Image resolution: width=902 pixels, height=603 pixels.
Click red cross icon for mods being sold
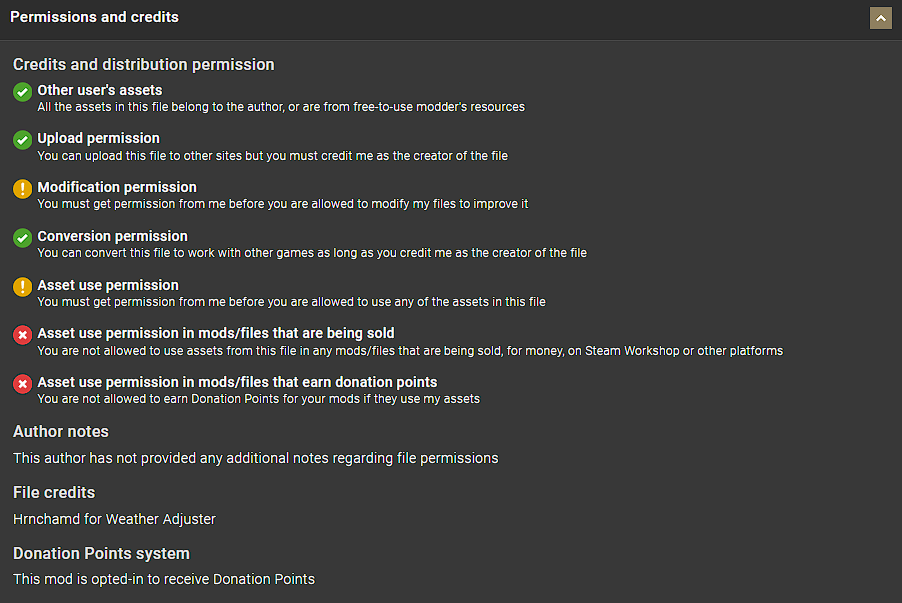pos(22,335)
